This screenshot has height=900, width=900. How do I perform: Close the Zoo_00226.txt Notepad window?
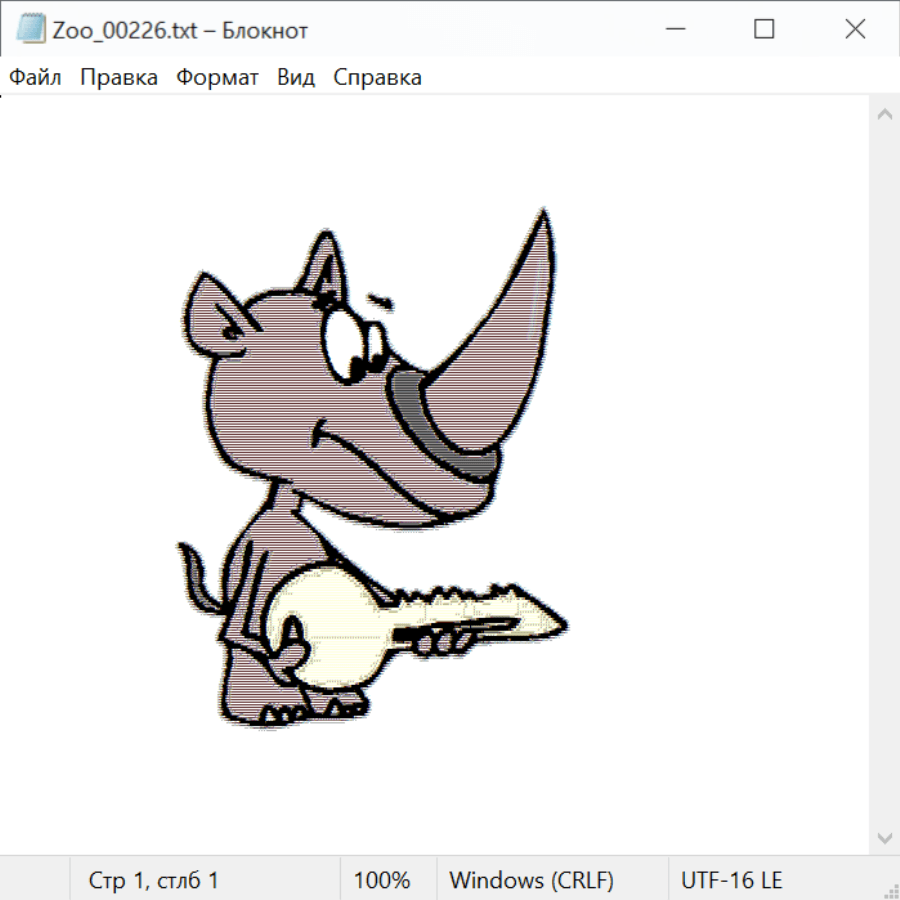click(855, 30)
